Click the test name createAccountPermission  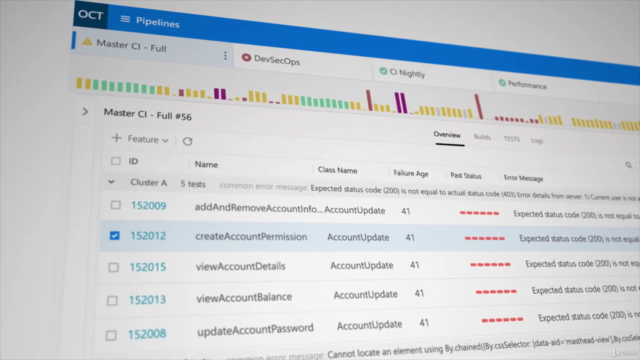[251, 237]
